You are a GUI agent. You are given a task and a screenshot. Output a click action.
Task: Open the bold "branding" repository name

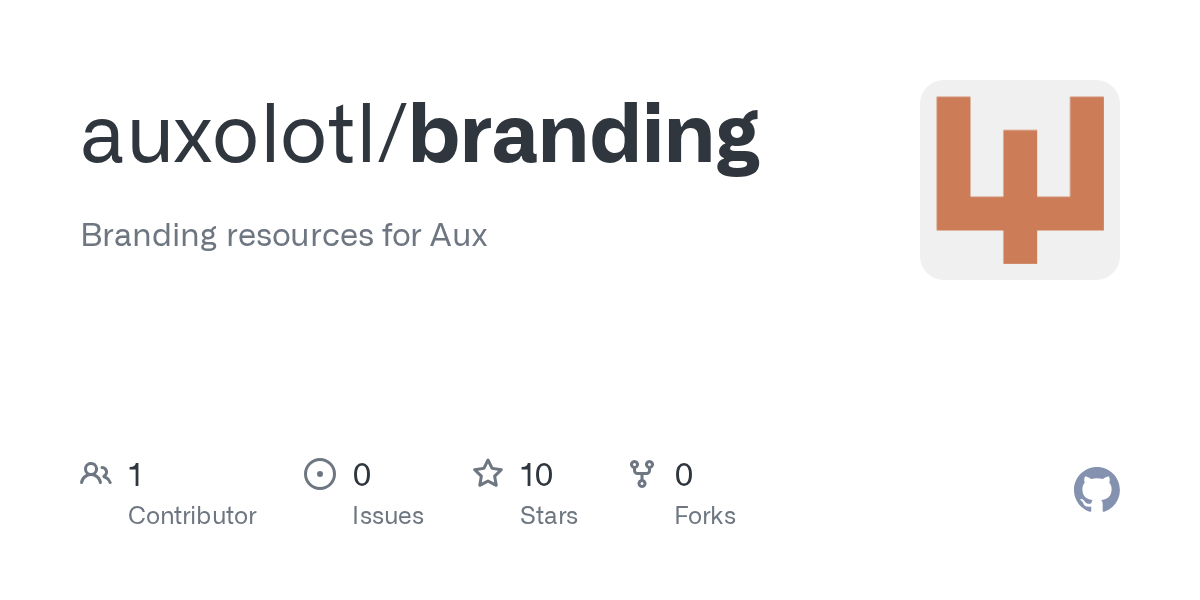point(584,136)
